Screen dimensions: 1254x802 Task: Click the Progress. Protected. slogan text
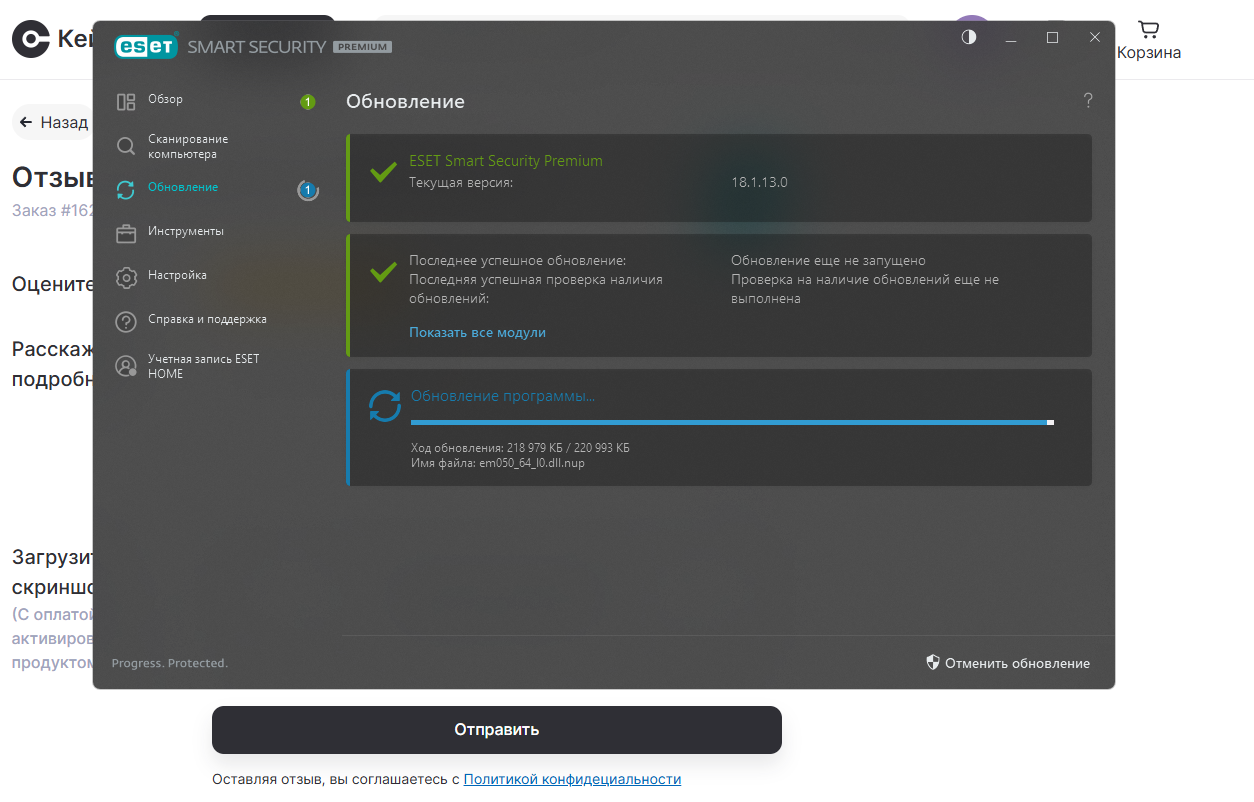170,663
